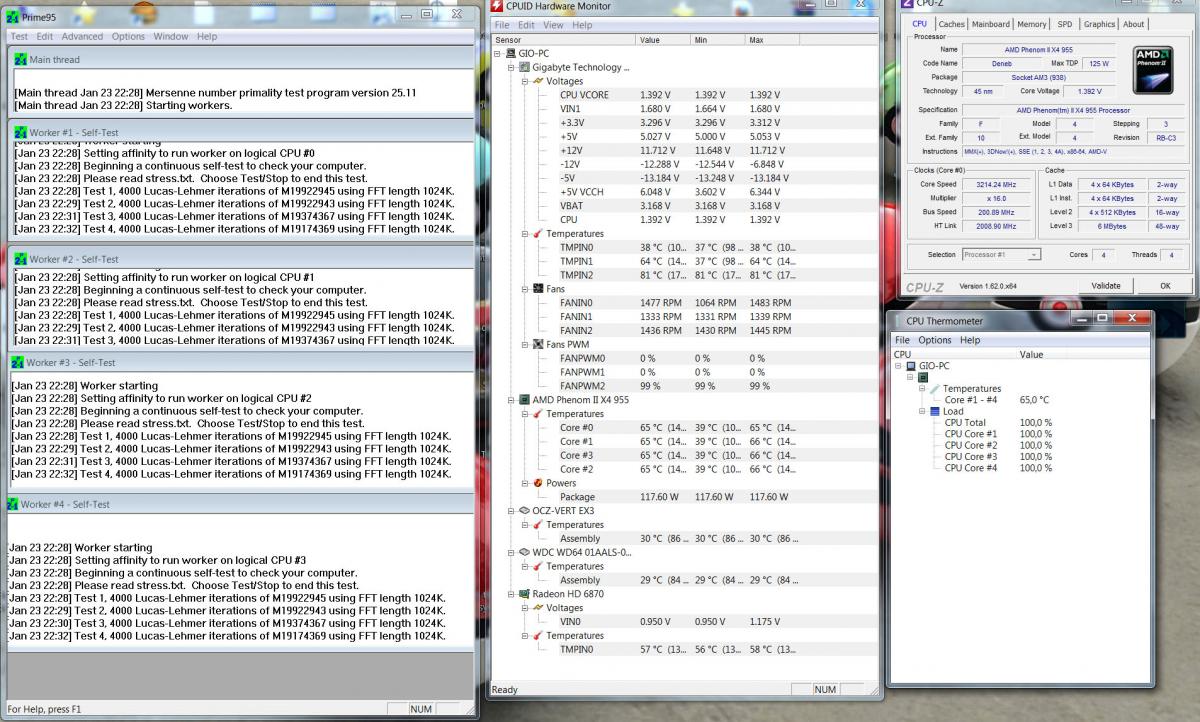The width and height of the screenshot is (1200, 722).
Task: Collapse the GIO-PC node in Hardware Monitor
Action: pos(499,53)
